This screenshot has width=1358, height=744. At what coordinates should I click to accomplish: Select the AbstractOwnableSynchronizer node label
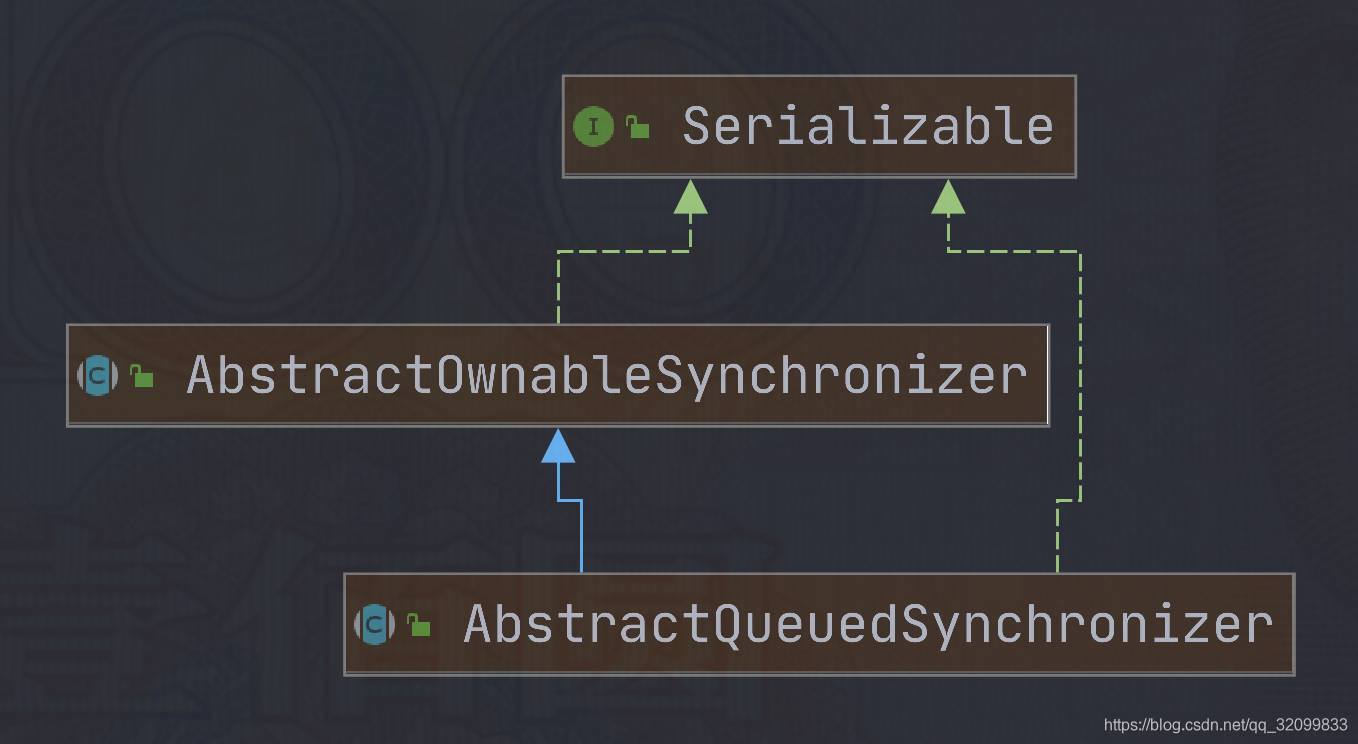(607, 376)
